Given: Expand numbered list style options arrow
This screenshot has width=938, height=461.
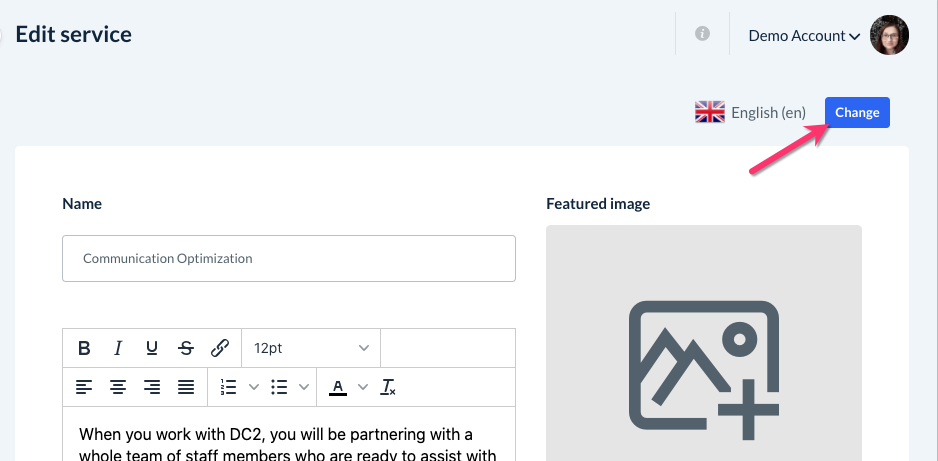Looking at the screenshot, I should coord(253,387).
